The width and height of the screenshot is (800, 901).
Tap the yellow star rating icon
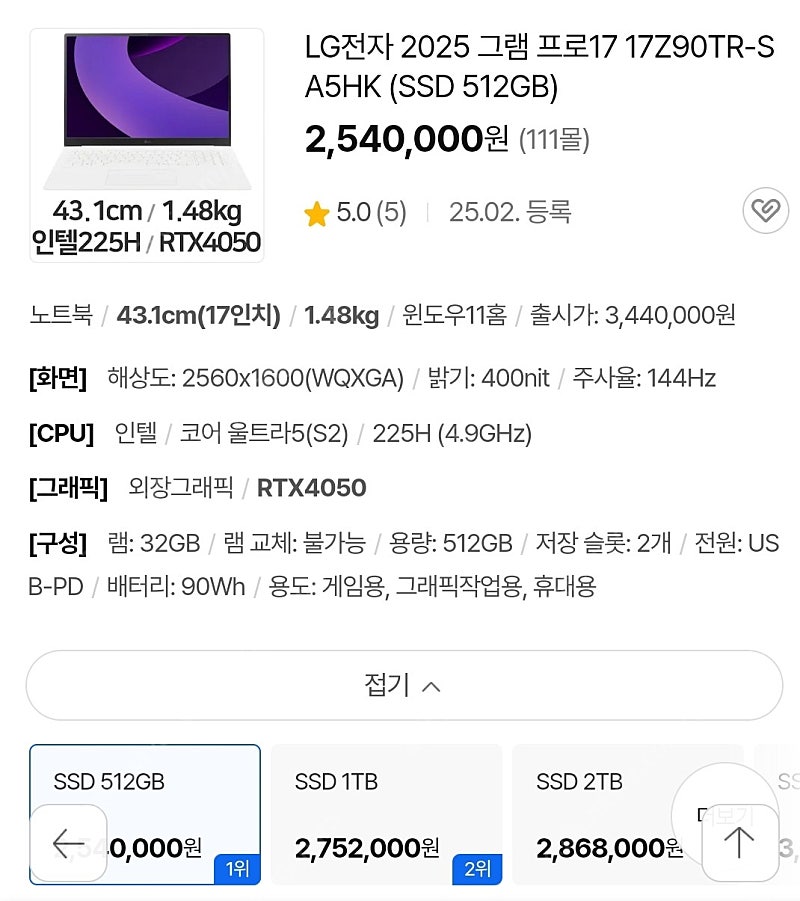click(317, 214)
